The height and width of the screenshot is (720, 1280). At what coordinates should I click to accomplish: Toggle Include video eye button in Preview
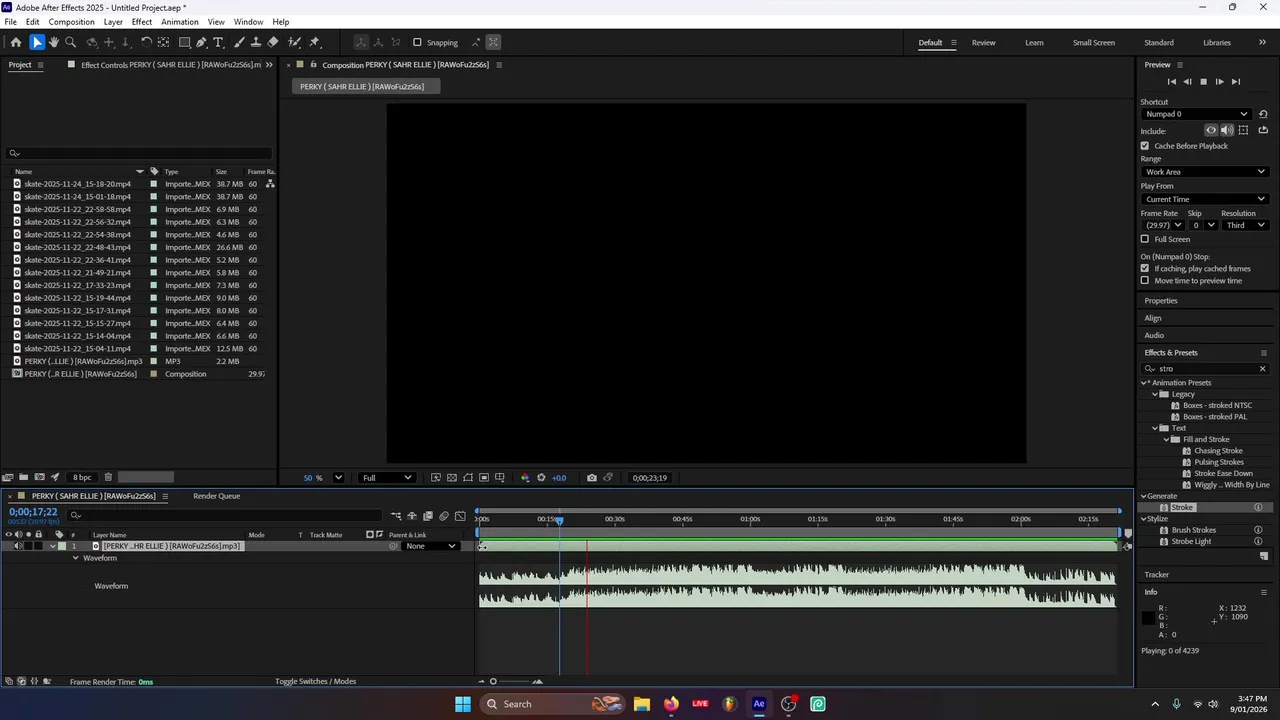click(x=1211, y=130)
